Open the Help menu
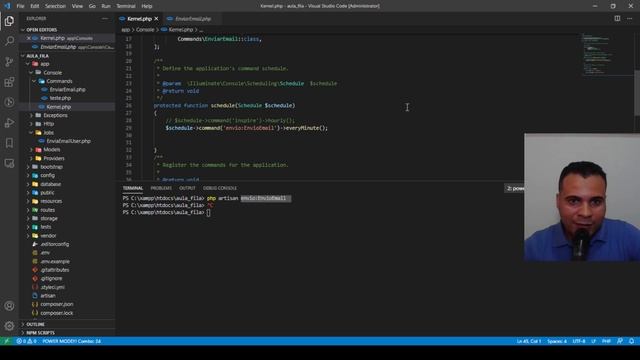The image size is (640, 360). (147, 6)
